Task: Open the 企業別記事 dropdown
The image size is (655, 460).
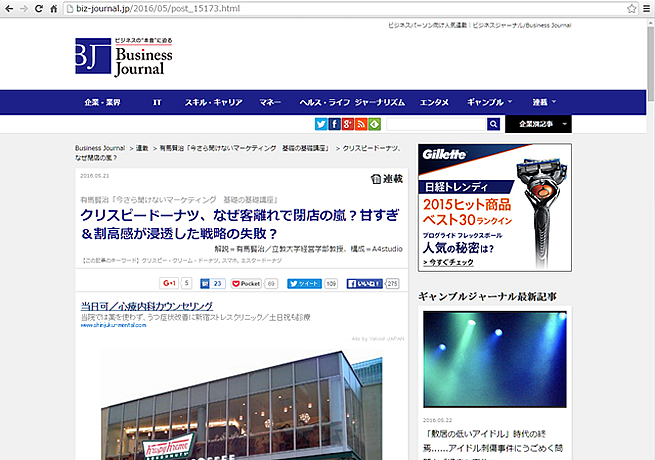Action: tap(538, 124)
